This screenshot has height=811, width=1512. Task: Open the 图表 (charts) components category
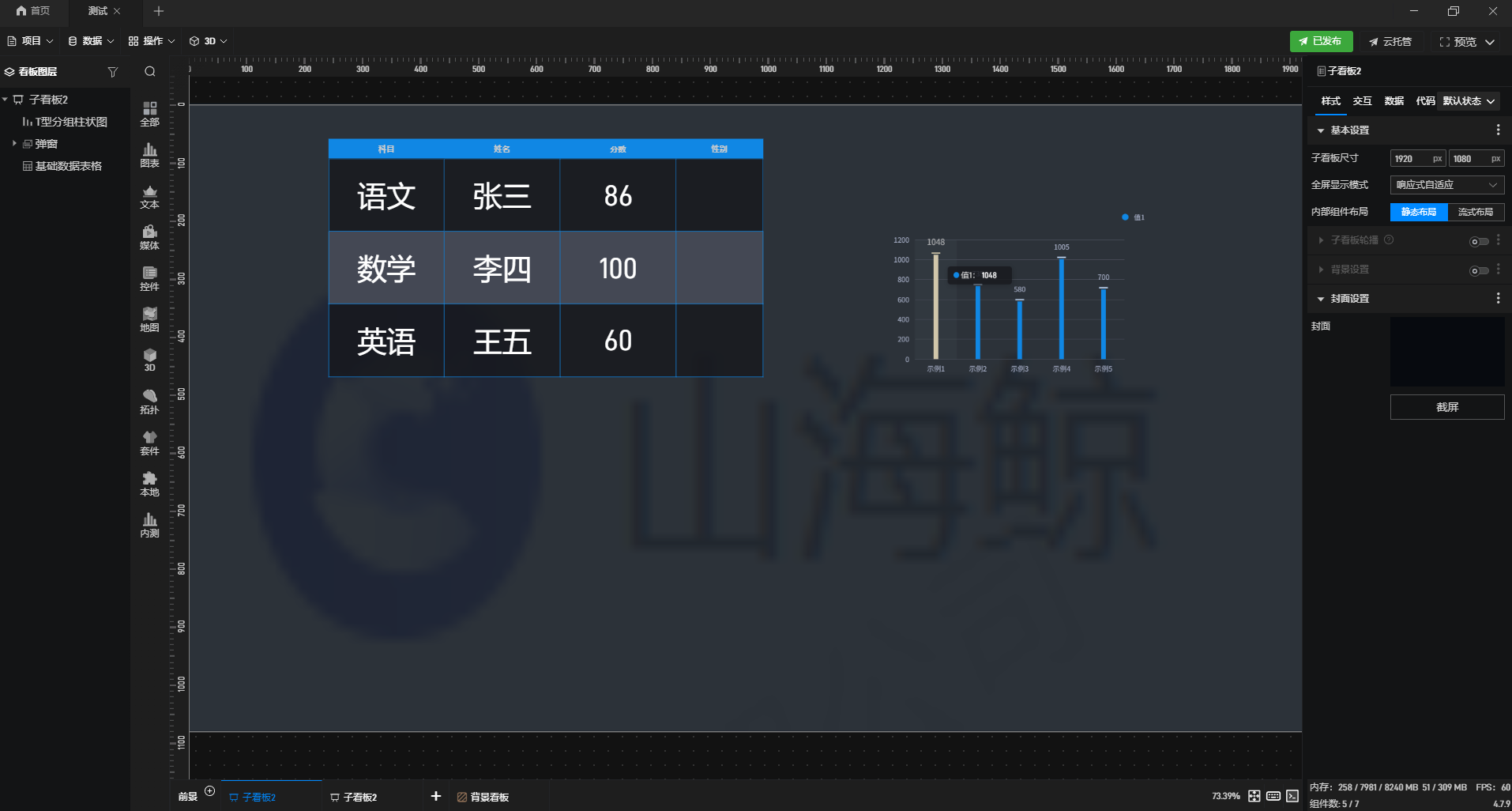(149, 155)
